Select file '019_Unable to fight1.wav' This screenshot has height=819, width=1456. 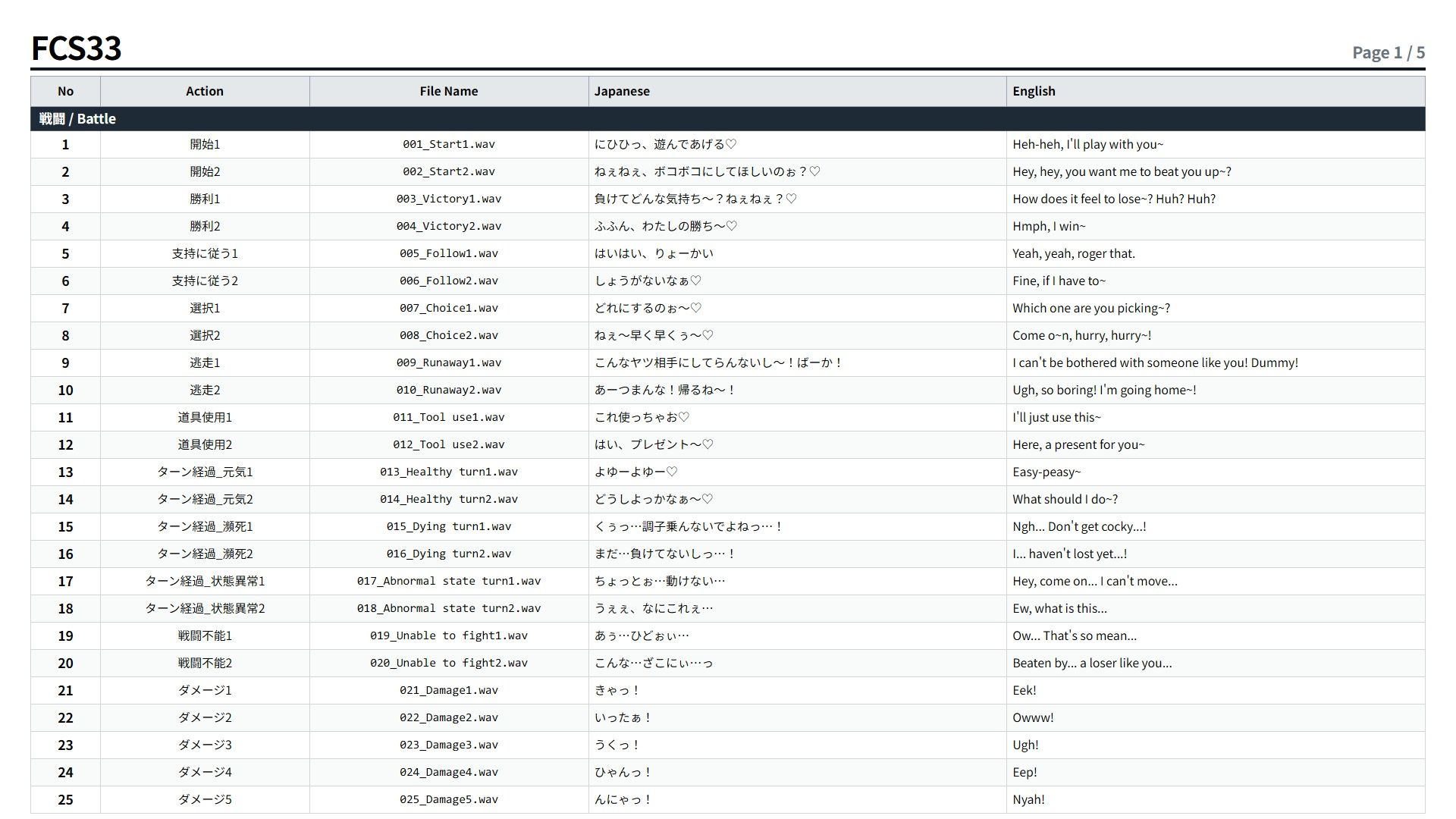448,635
